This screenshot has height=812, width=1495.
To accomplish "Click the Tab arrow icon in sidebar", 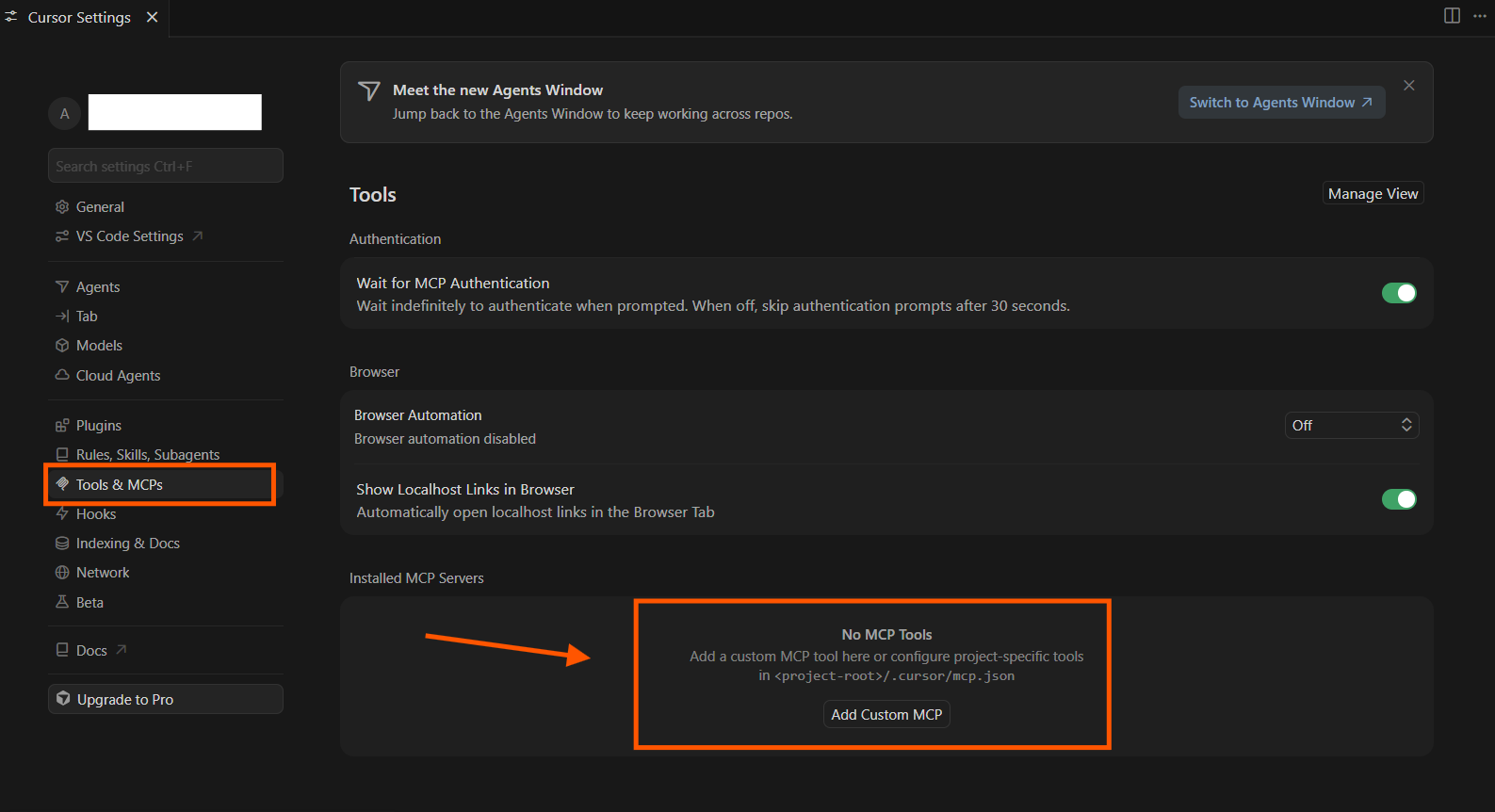I will 62,317.
